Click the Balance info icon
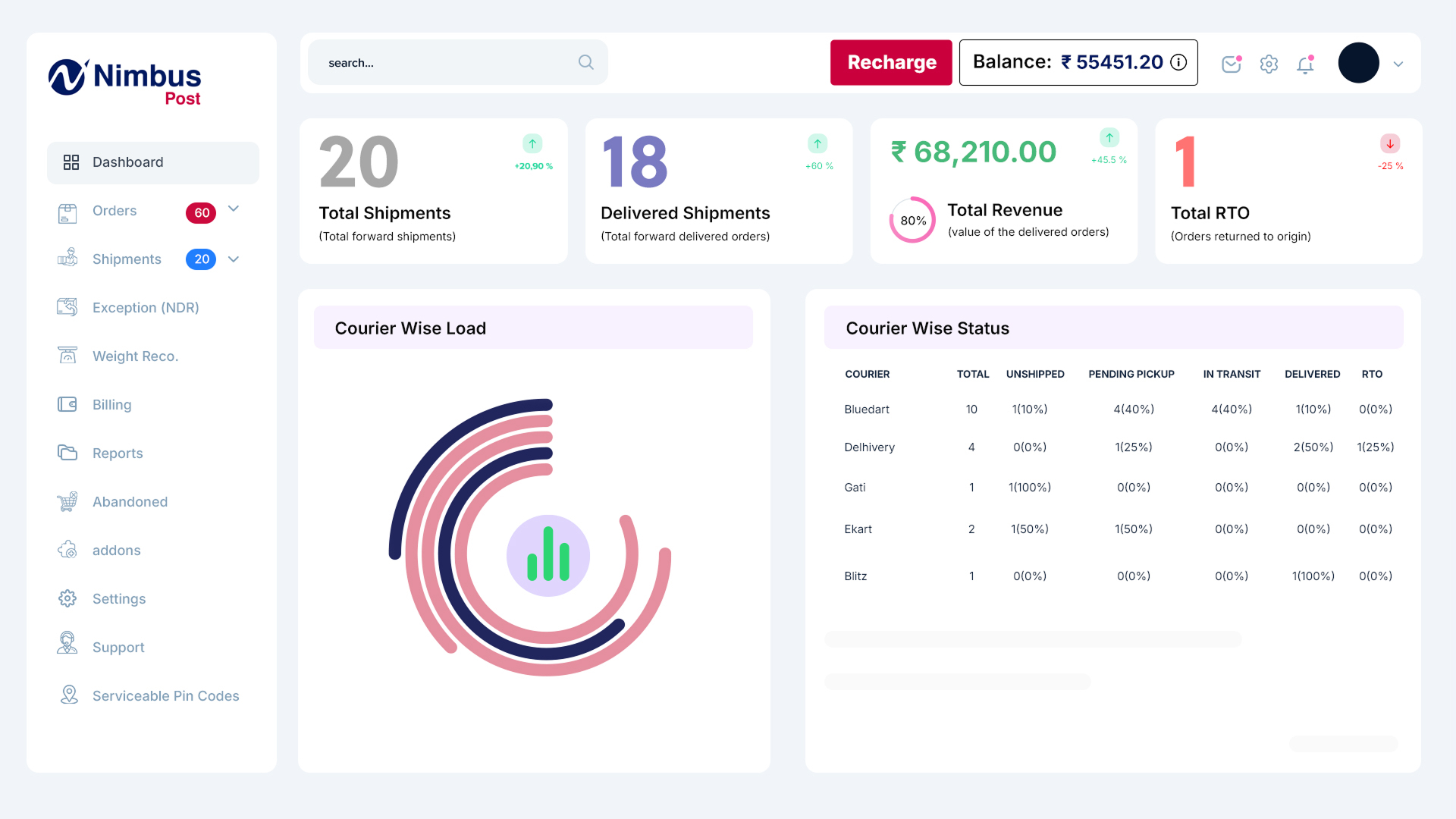This screenshot has height=819, width=1456. (1178, 63)
